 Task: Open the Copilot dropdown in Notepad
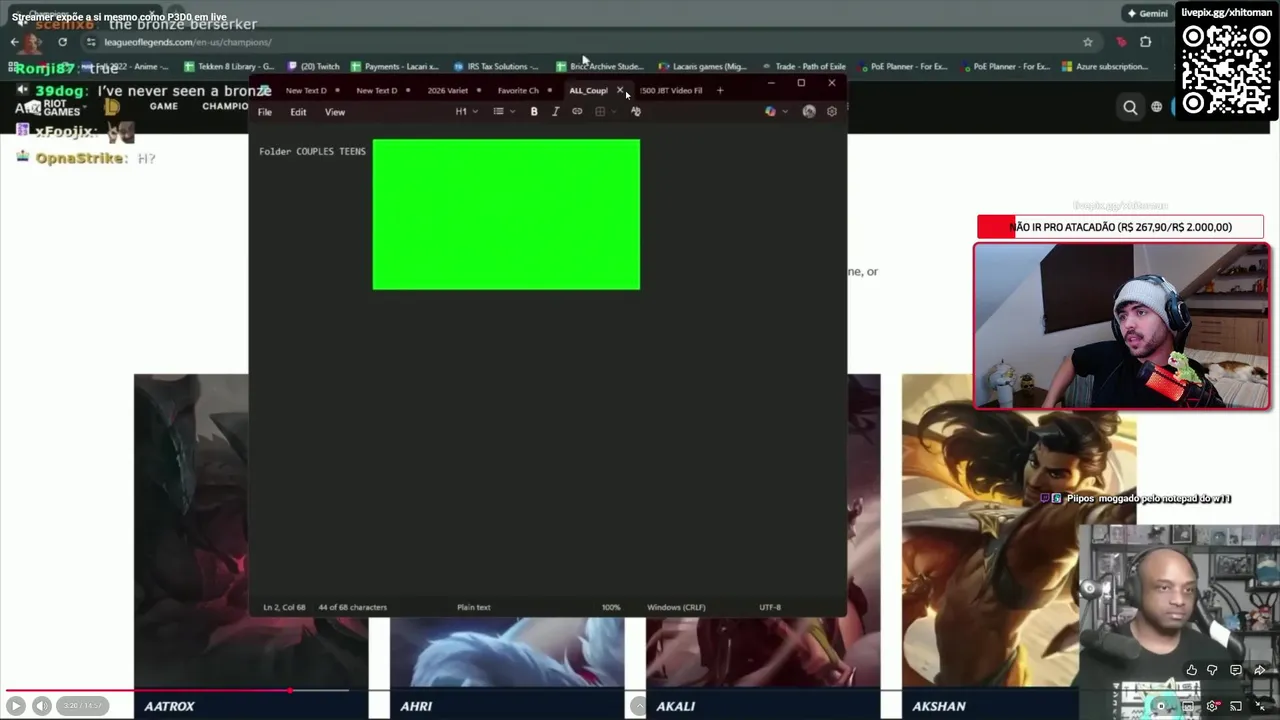pyautogui.click(x=775, y=112)
